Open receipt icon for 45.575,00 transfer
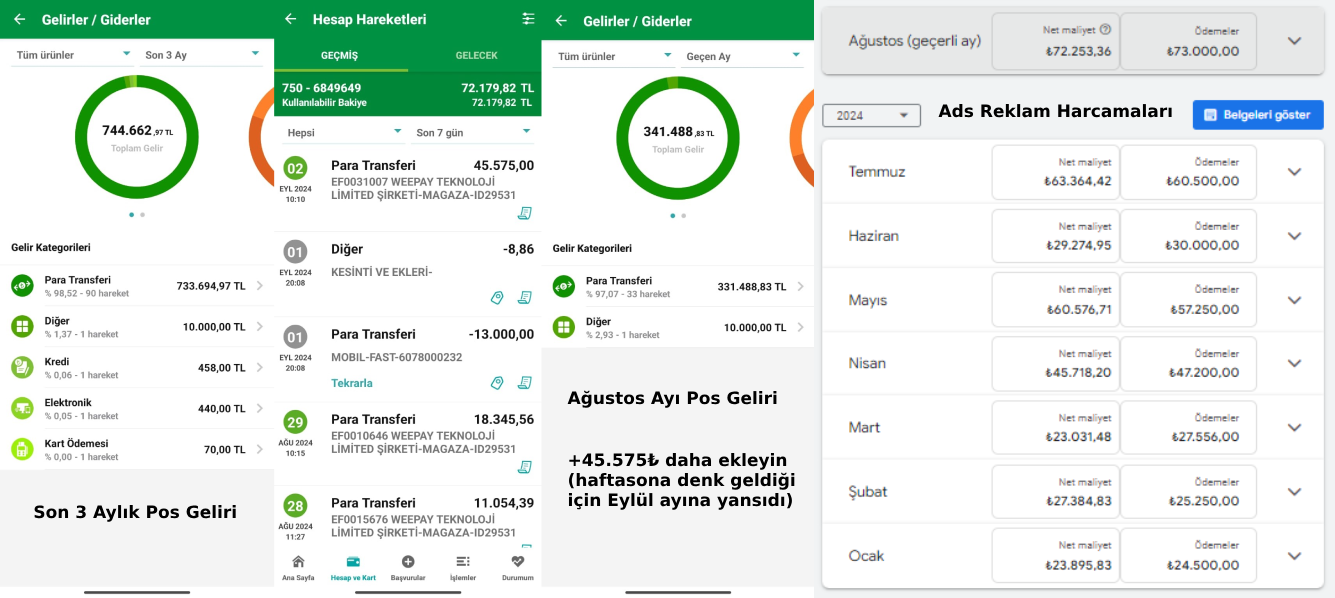Screen dimensions: 1335x598 [524, 213]
